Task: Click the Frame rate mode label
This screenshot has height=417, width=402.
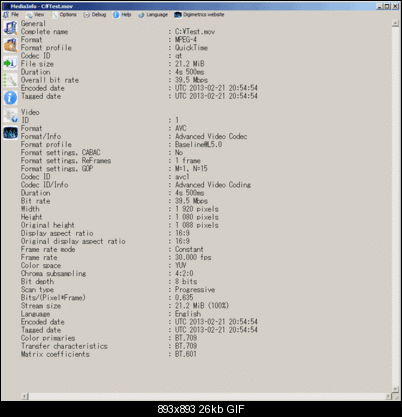Action: pos(48,249)
